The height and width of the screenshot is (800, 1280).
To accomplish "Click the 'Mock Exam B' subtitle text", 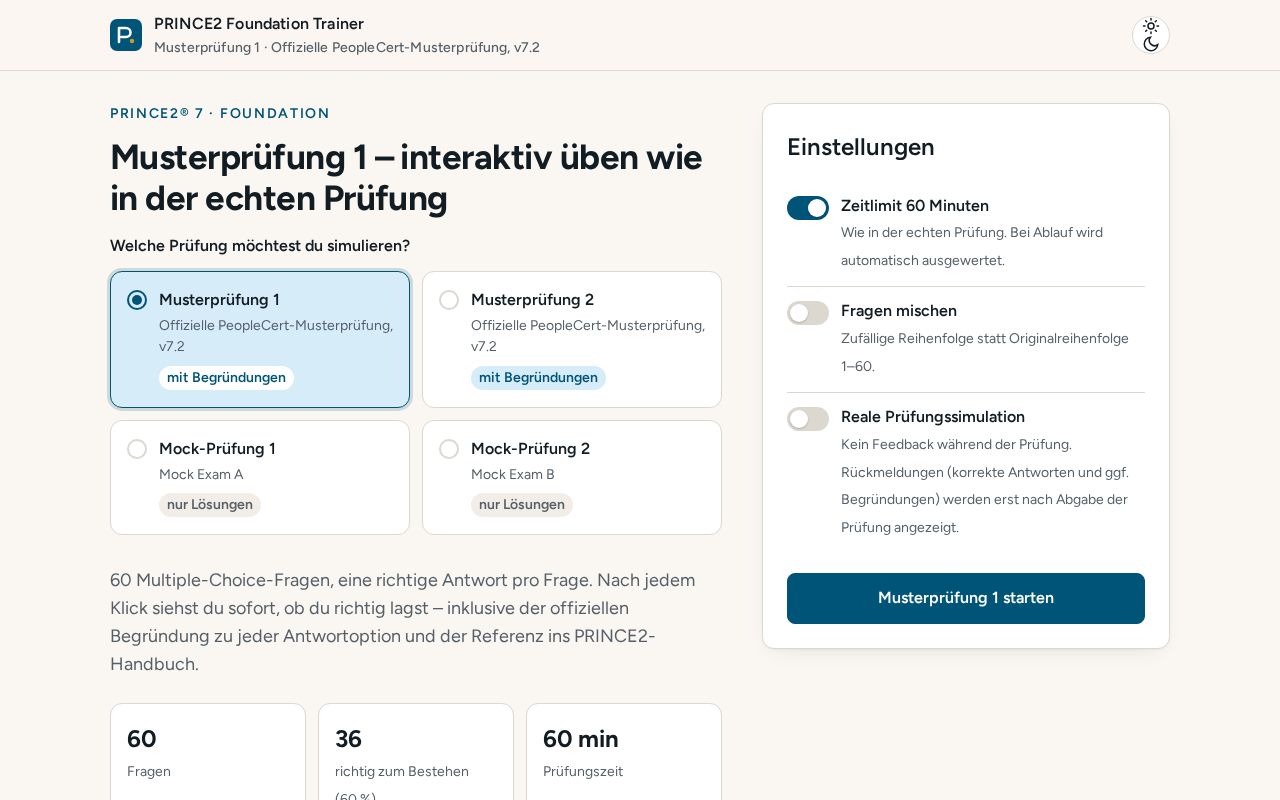I will [x=513, y=474].
